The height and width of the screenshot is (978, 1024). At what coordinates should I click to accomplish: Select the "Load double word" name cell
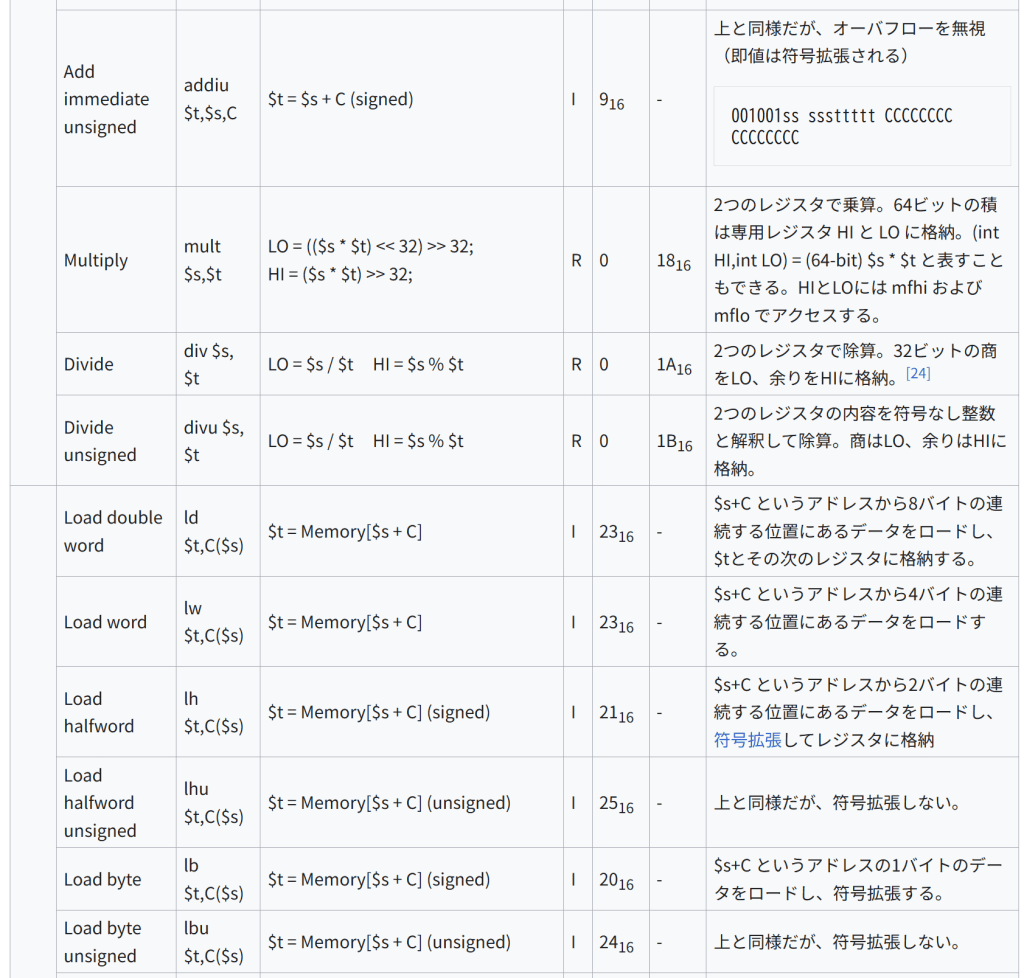pos(113,531)
